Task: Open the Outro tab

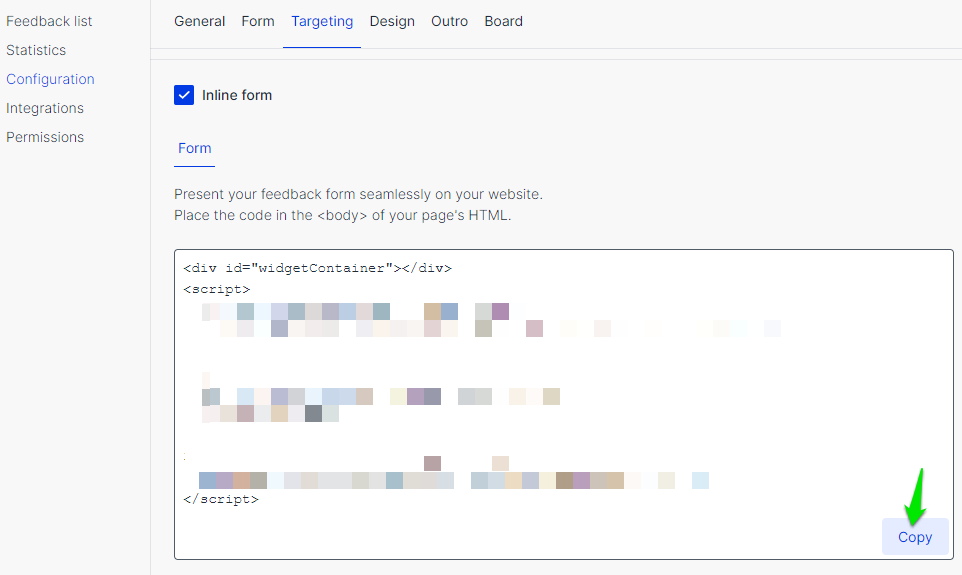Action: [449, 21]
